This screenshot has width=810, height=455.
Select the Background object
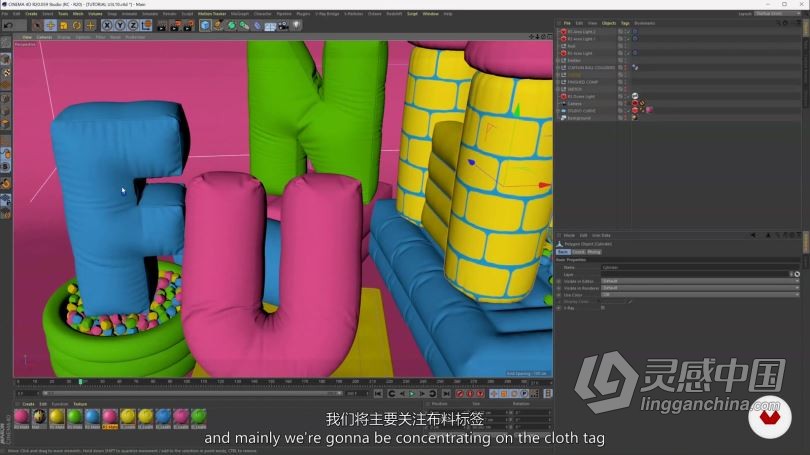coord(579,118)
